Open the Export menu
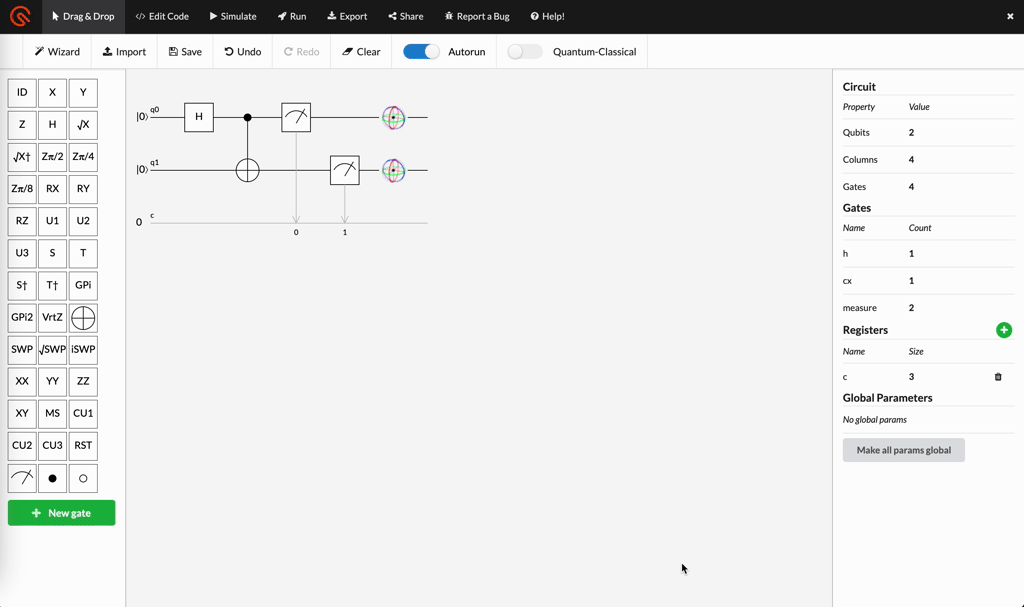The width and height of the screenshot is (1024, 607). 347,15
